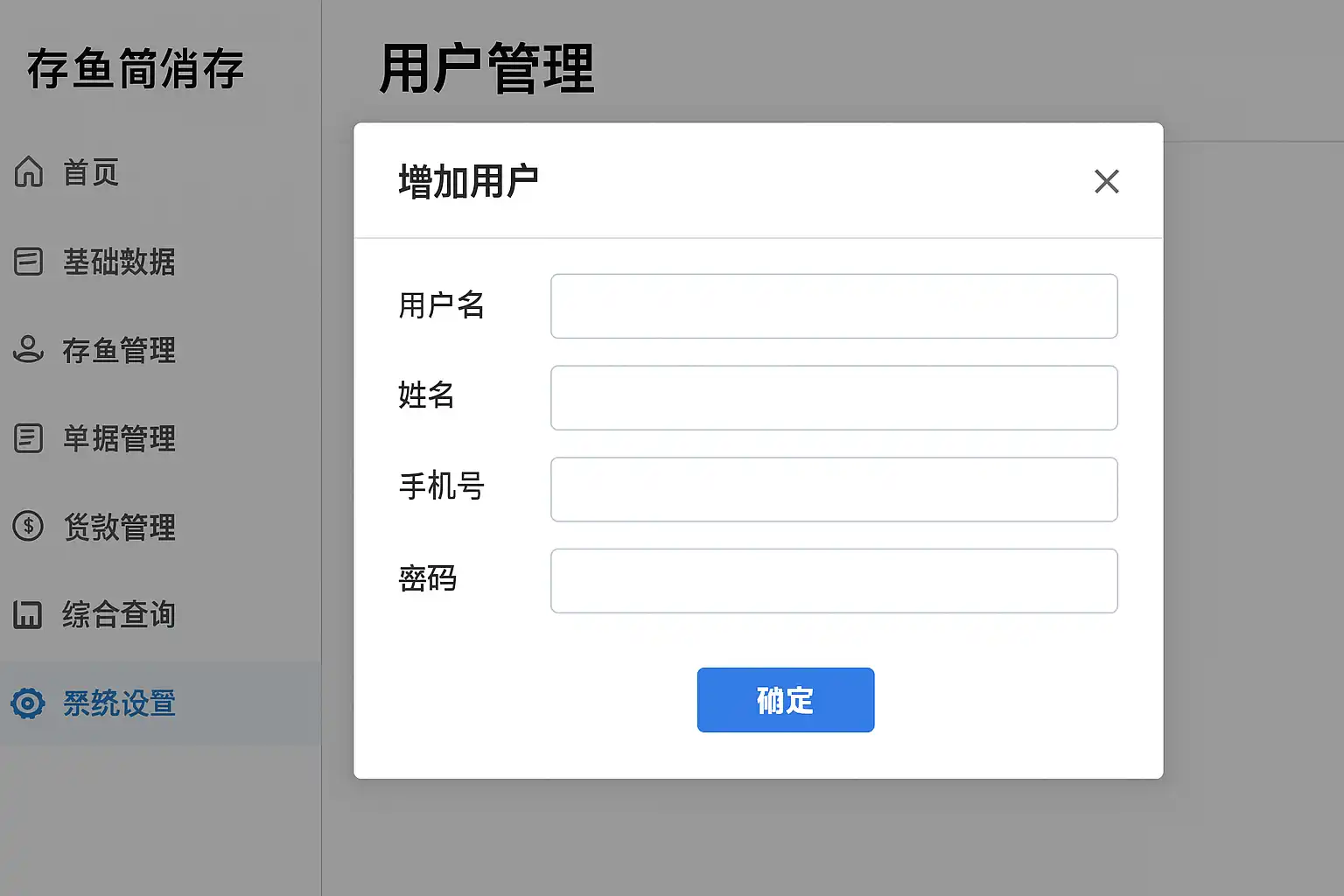Open the 首页 menu item
The width and height of the screenshot is (1344, 896).
91,172
